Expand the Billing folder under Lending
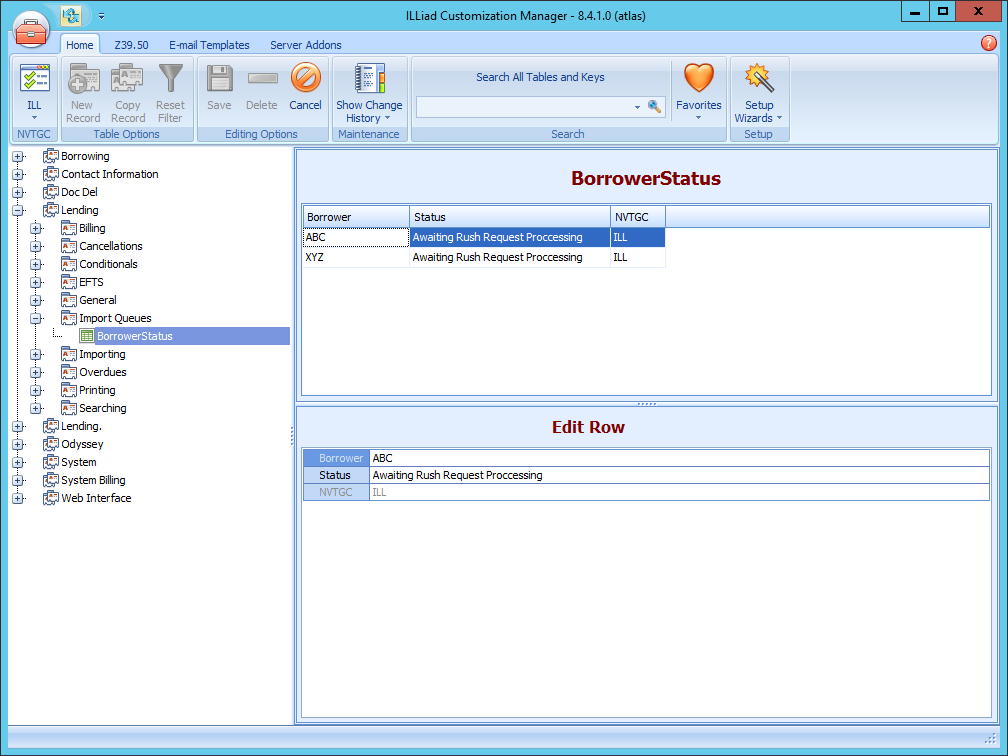Image resolution: width=1008 pixels, height=756 pixels. pyautogui.click(x=36, y=228)
